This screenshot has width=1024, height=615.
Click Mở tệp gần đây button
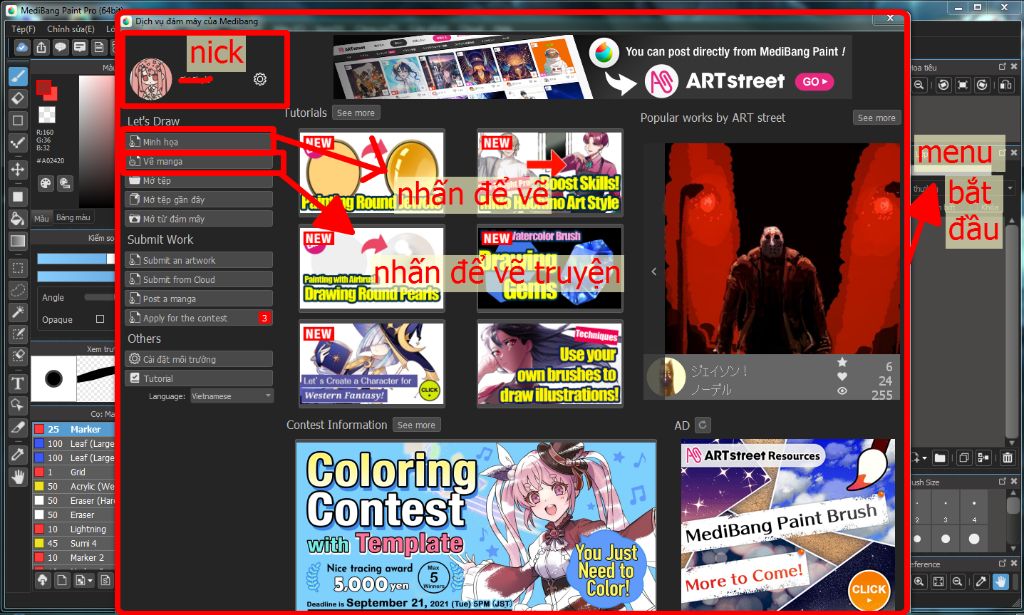pyautogui.click(x=199, y=199)
